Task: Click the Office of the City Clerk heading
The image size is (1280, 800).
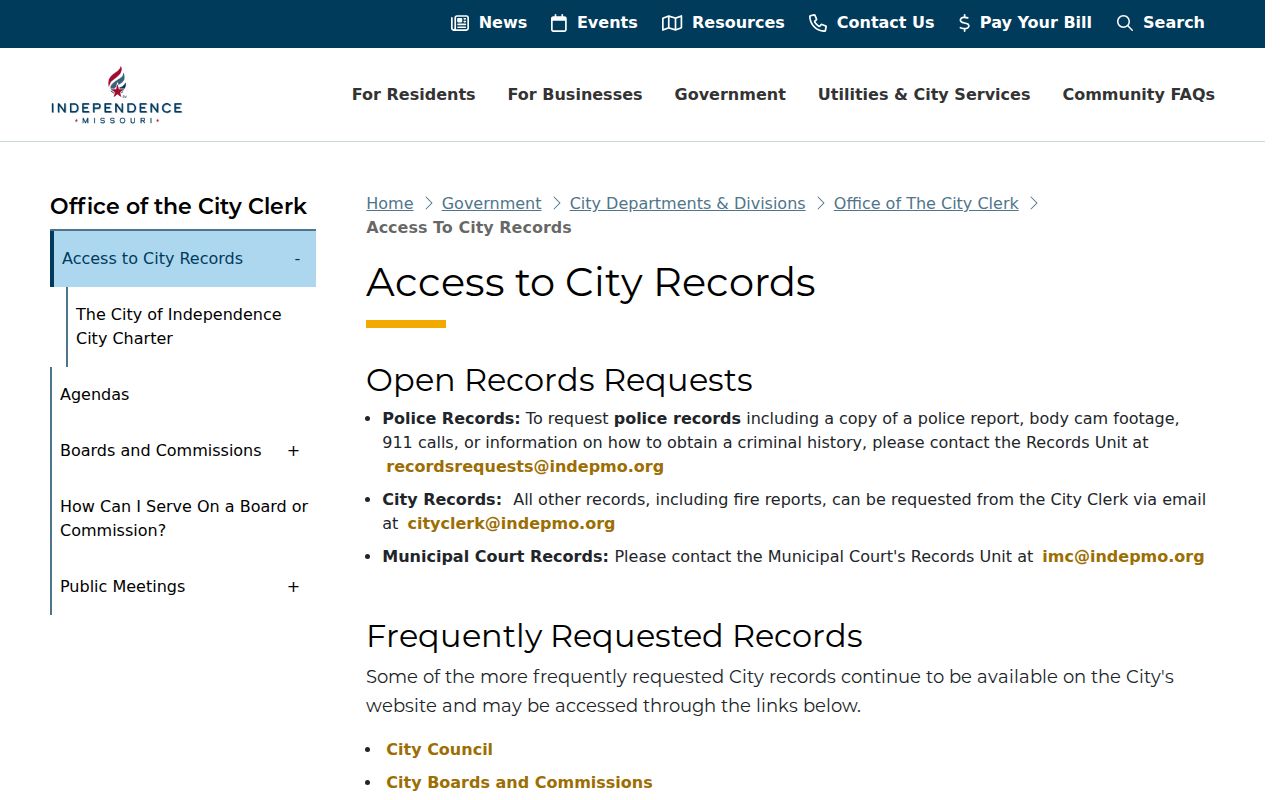Action: [179, 207]
